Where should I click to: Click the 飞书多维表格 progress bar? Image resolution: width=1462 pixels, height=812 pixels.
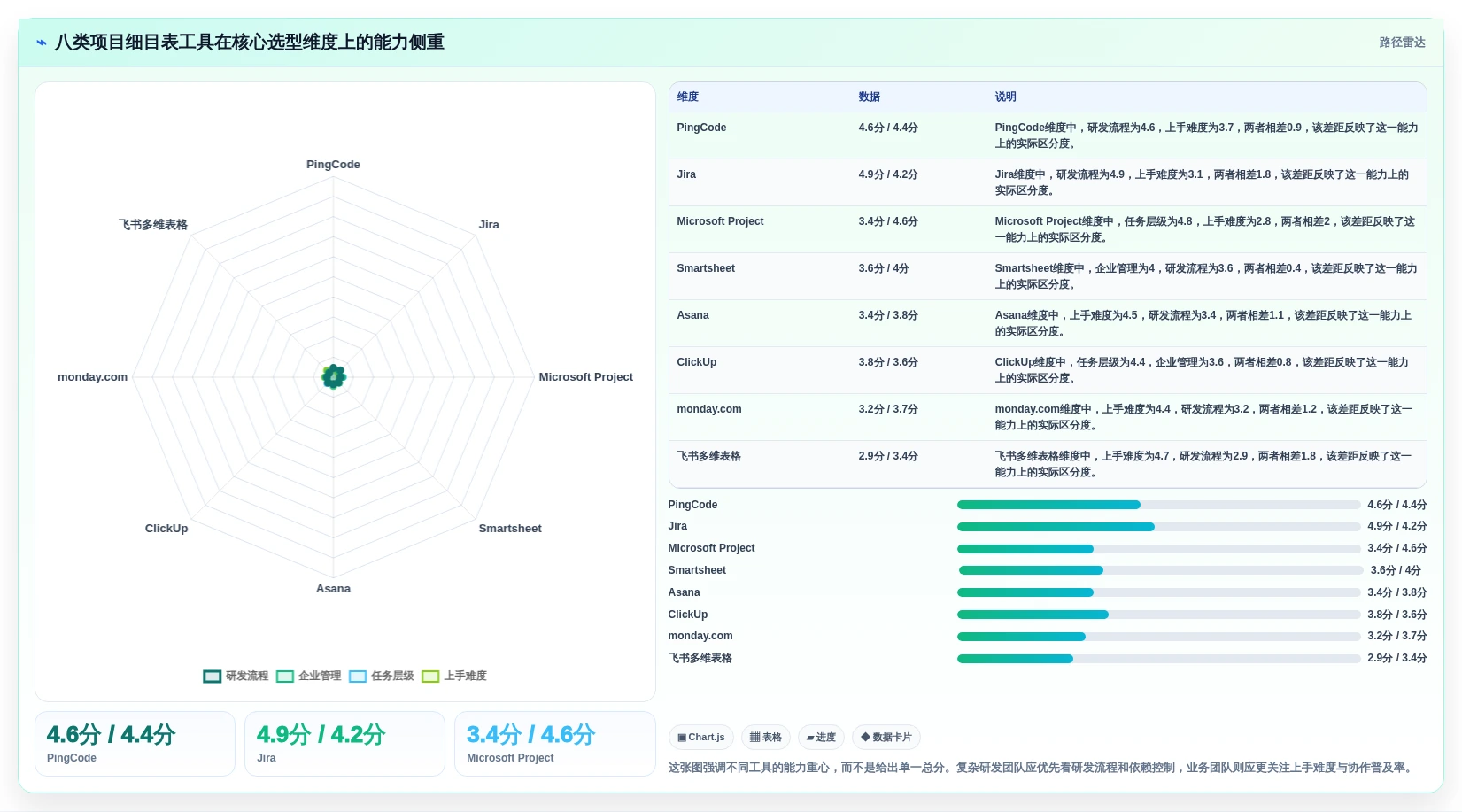(x=1158, y=659)
